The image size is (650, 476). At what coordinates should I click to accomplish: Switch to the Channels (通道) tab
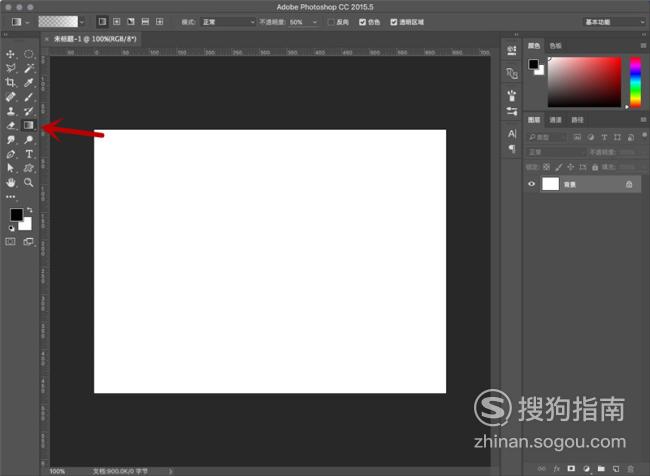tap(555, 120)
